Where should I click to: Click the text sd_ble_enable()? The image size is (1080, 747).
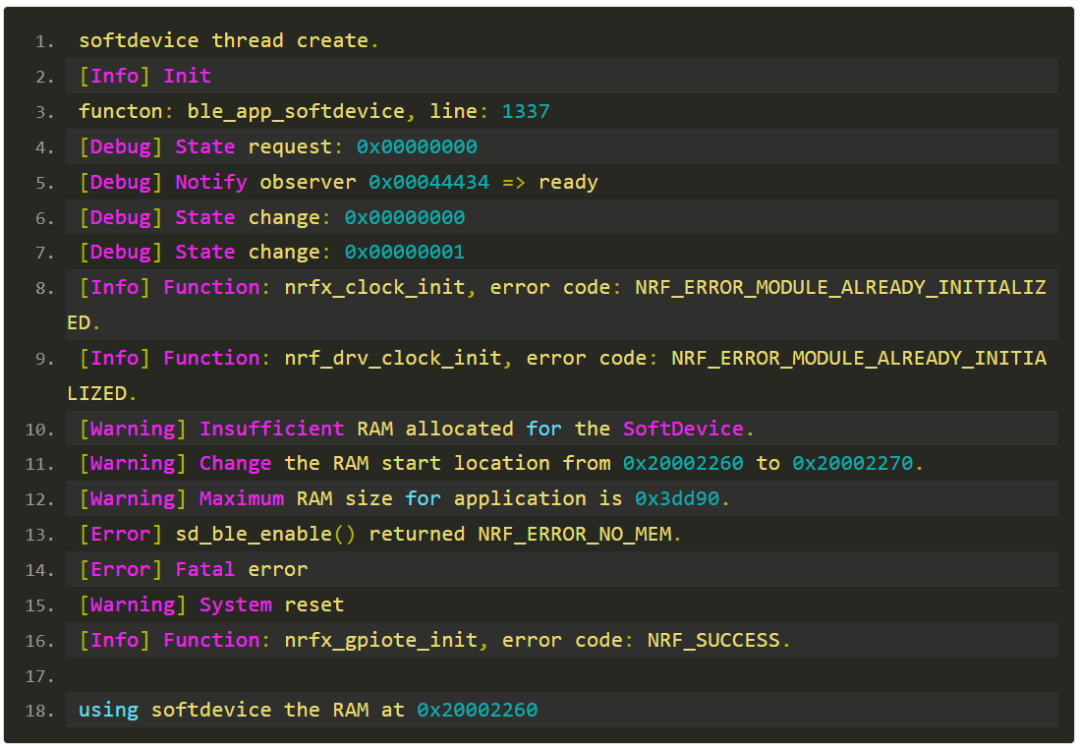coord(266,534)
